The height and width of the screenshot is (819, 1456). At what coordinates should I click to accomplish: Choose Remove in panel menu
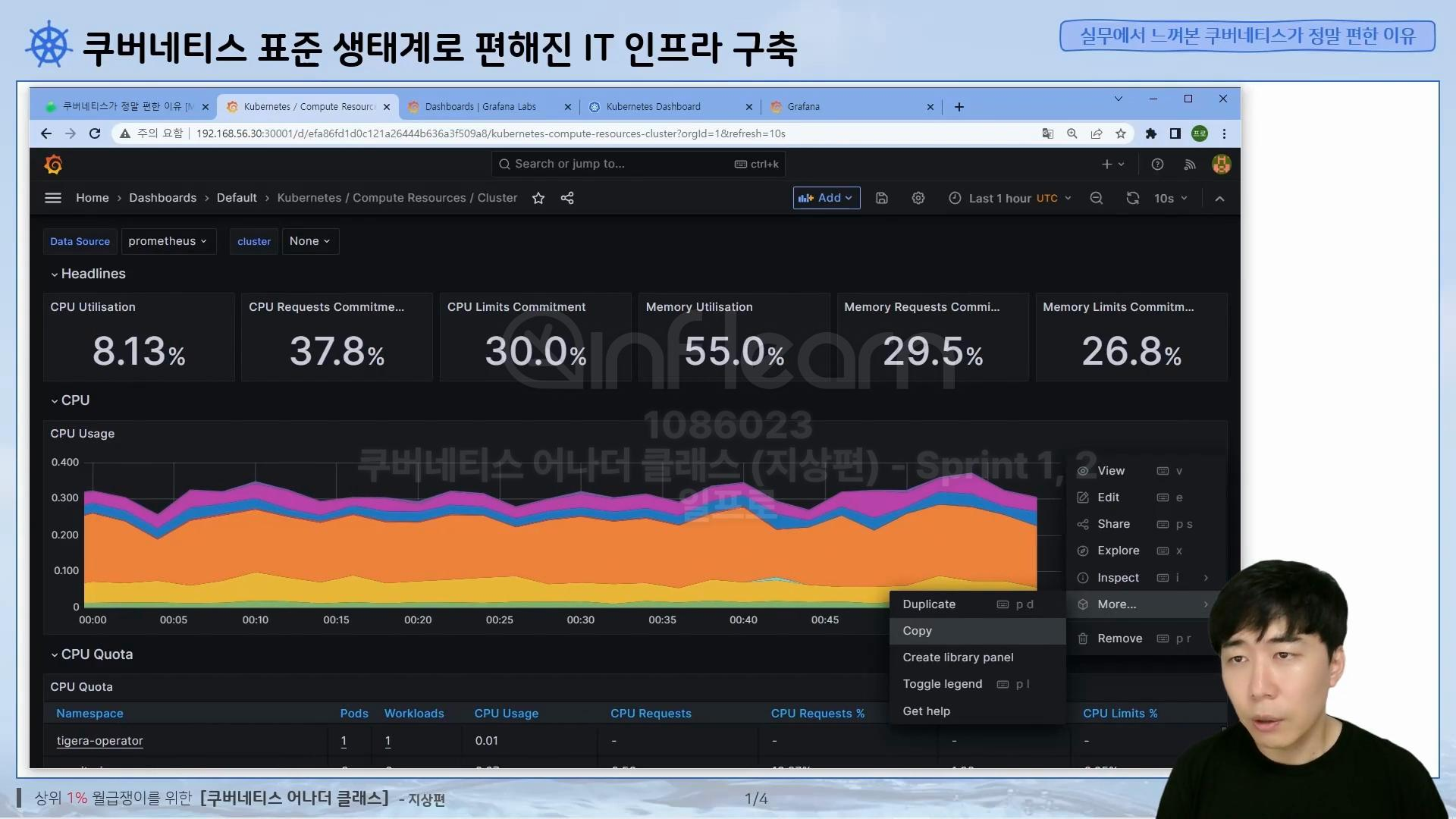tap(1142, 639)
